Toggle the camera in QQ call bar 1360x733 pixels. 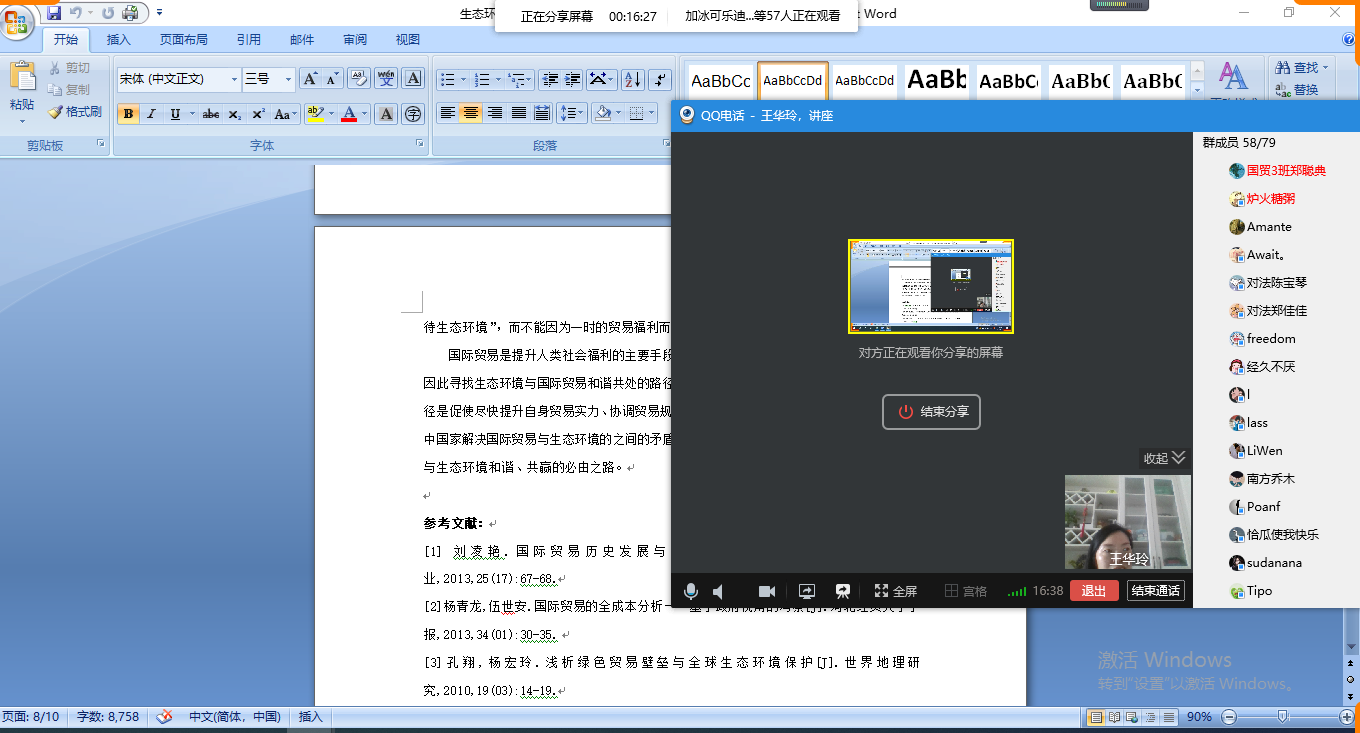[x=767, y=591]
